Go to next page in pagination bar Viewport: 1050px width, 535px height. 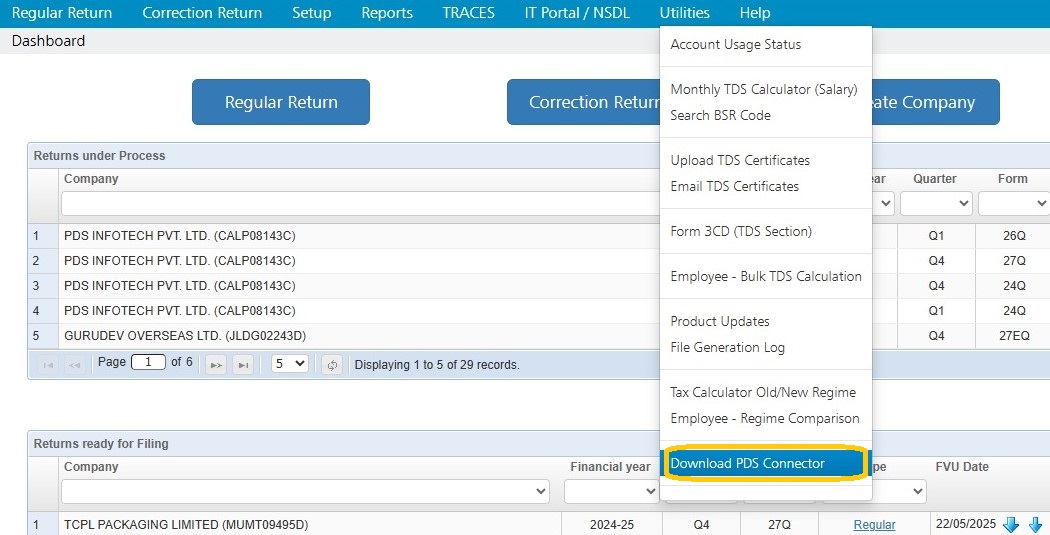216,365
